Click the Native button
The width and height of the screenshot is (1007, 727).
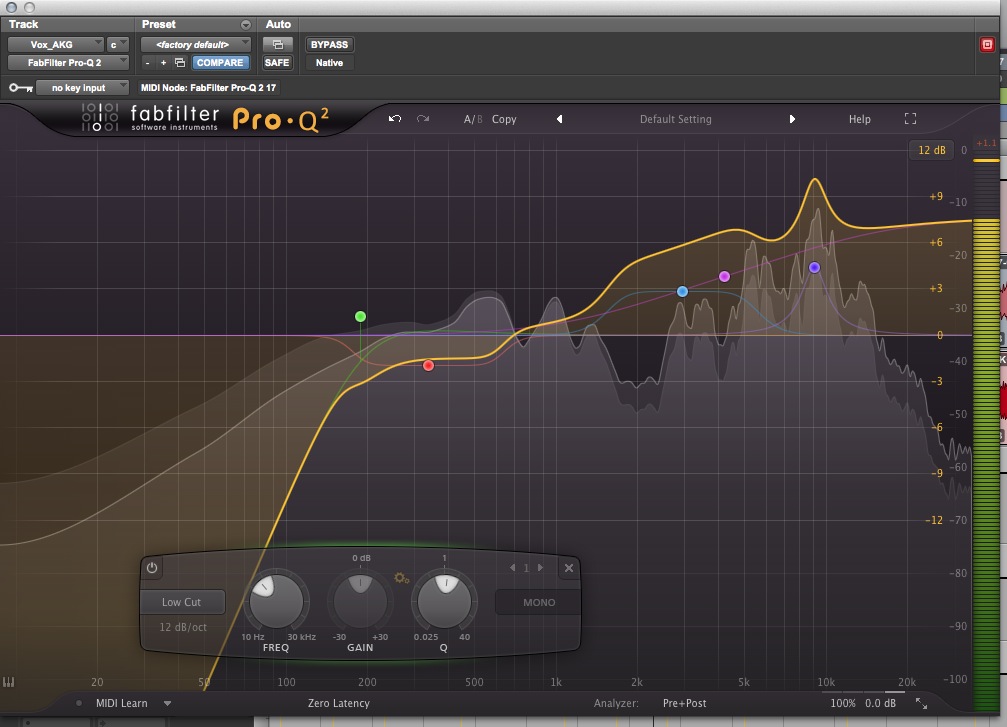click(x=329, y=62)
